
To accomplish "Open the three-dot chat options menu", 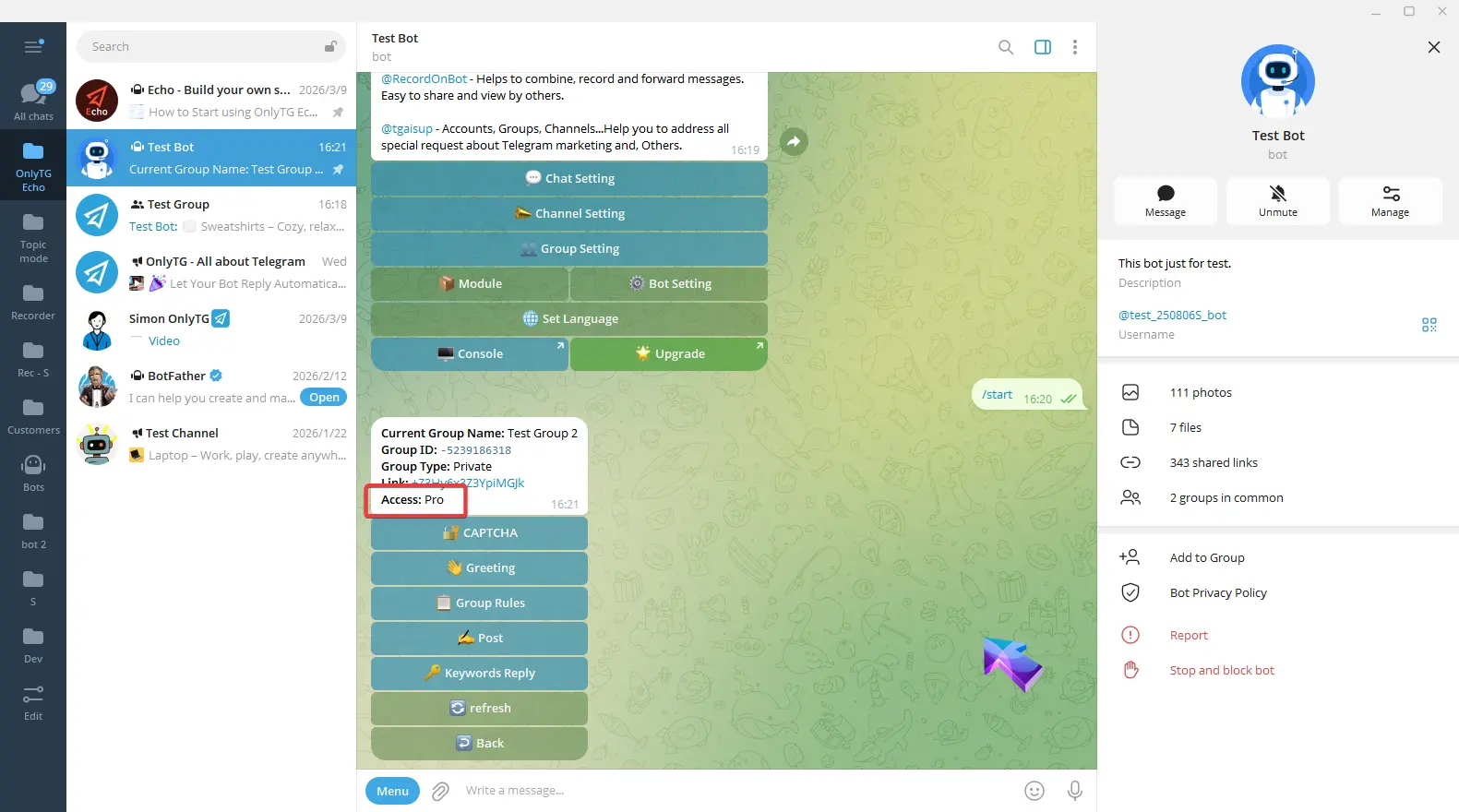I will (x=1075, y=47).
